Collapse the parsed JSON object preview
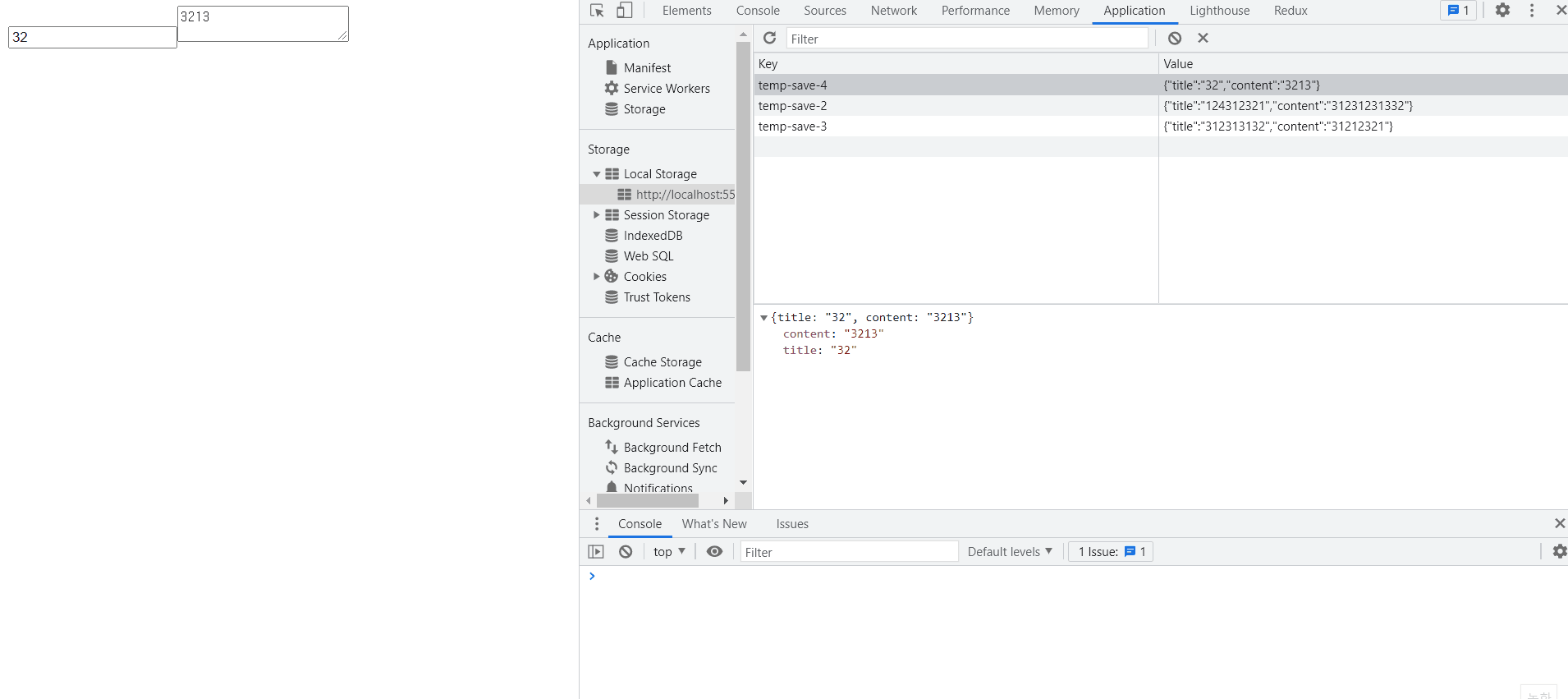1568x699 pixels. click(763, 318)
